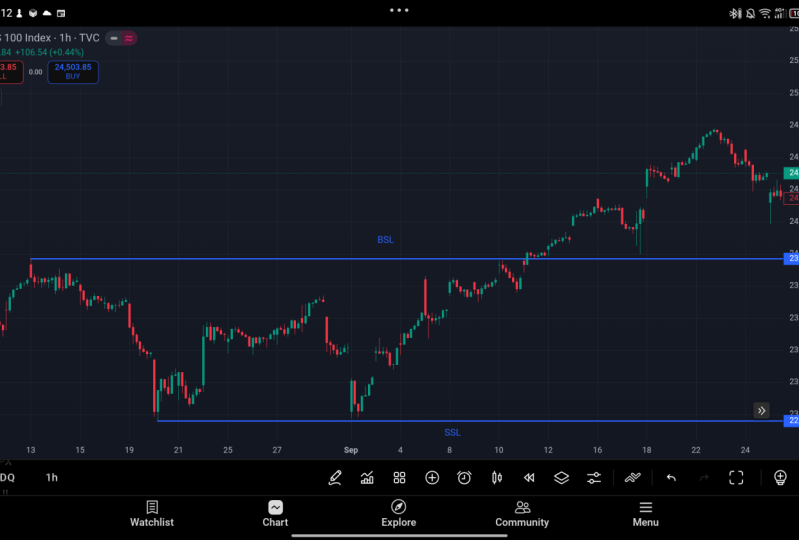
Task: Tap the blue SSL price tag on axis
Action: click(x=791, y=420)
